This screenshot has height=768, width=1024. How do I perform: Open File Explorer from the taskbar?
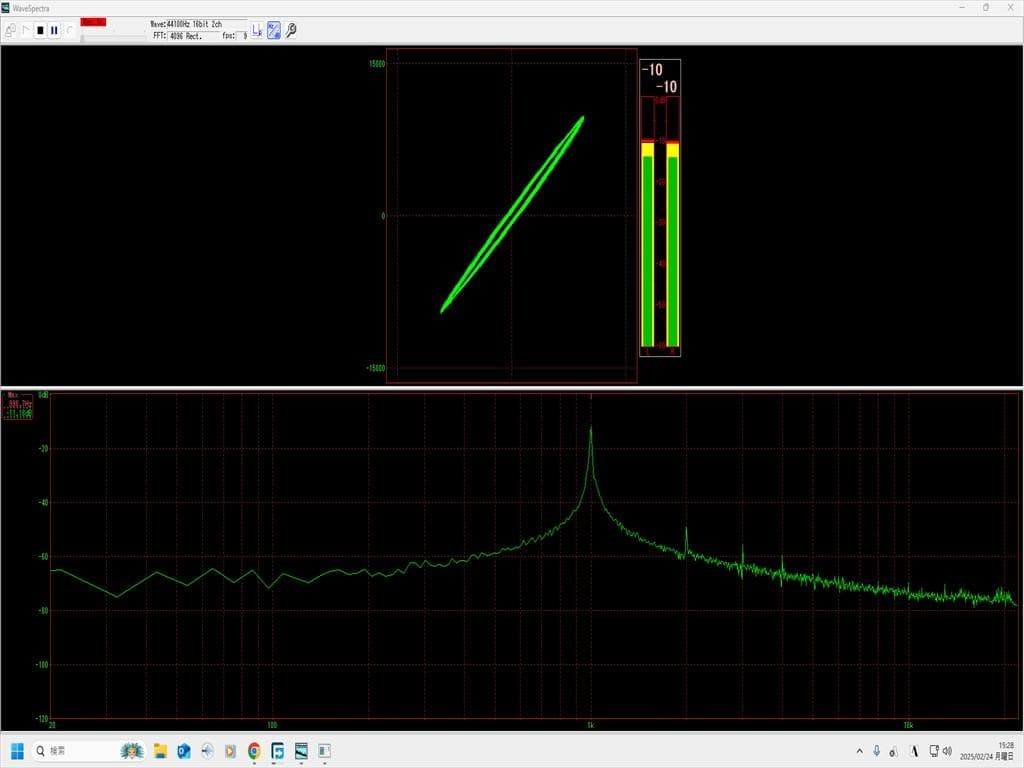point(160,751)
